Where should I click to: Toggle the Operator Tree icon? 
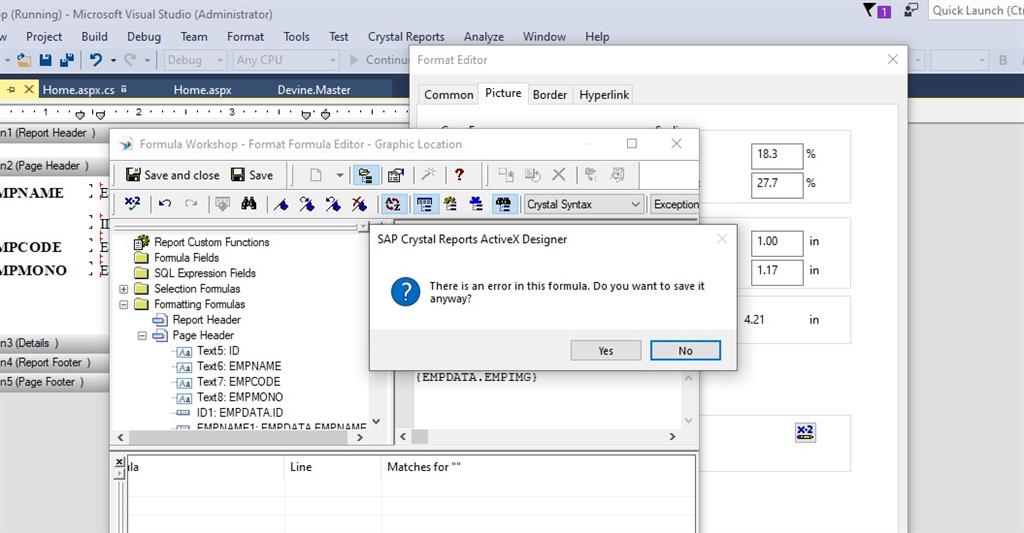(x=477, y=204)
